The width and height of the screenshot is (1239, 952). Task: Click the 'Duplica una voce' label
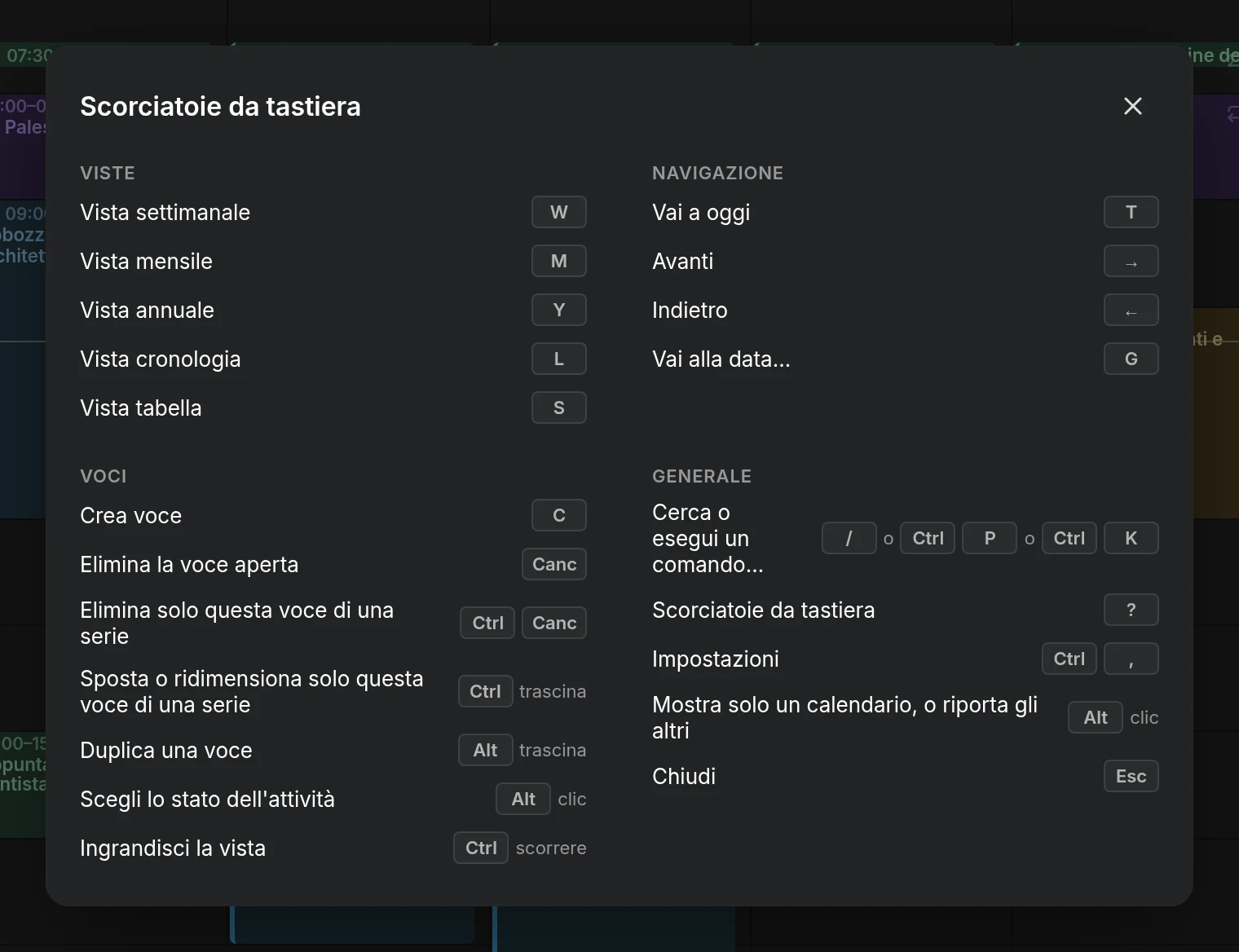tap(166, 750)
